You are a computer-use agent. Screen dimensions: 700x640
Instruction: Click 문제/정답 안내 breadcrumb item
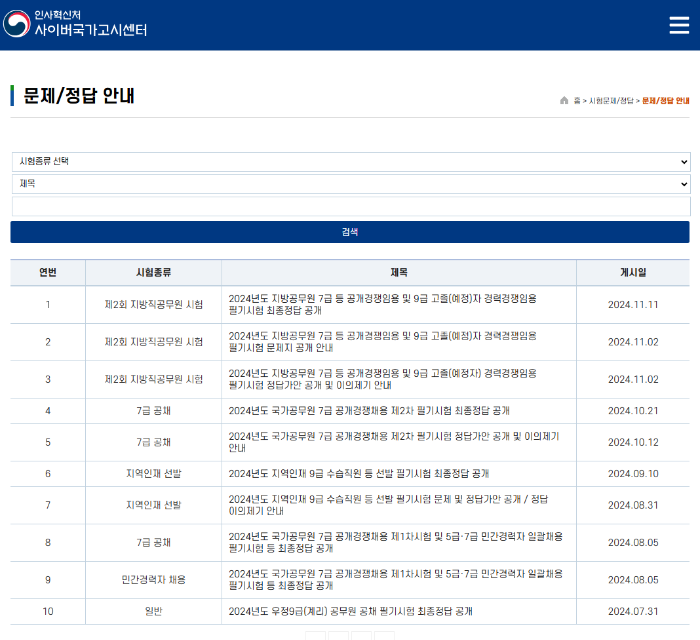click(666, 101)
